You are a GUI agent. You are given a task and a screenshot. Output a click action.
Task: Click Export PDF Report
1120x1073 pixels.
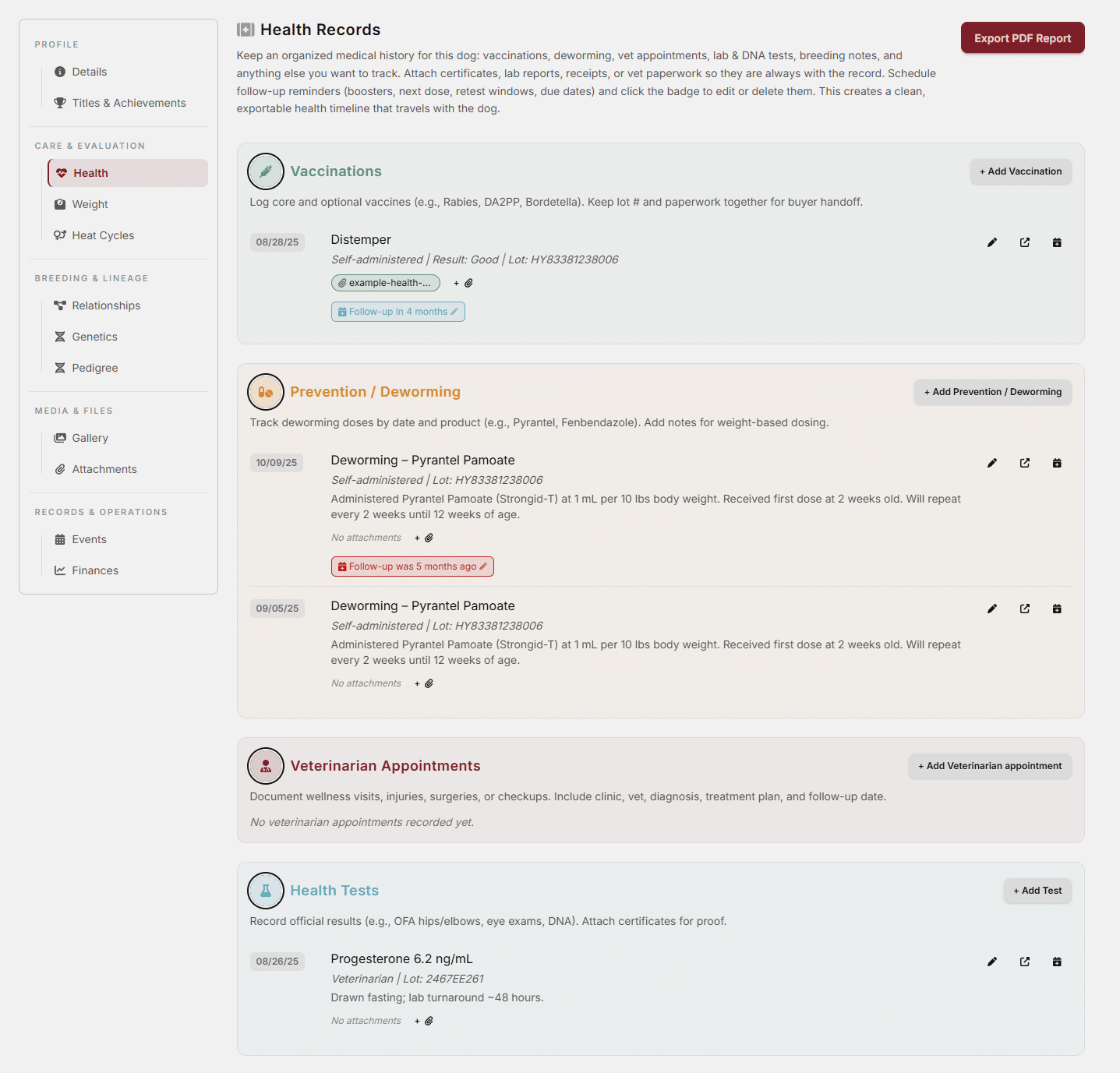pyautogui.click(x=1022, y=37)
